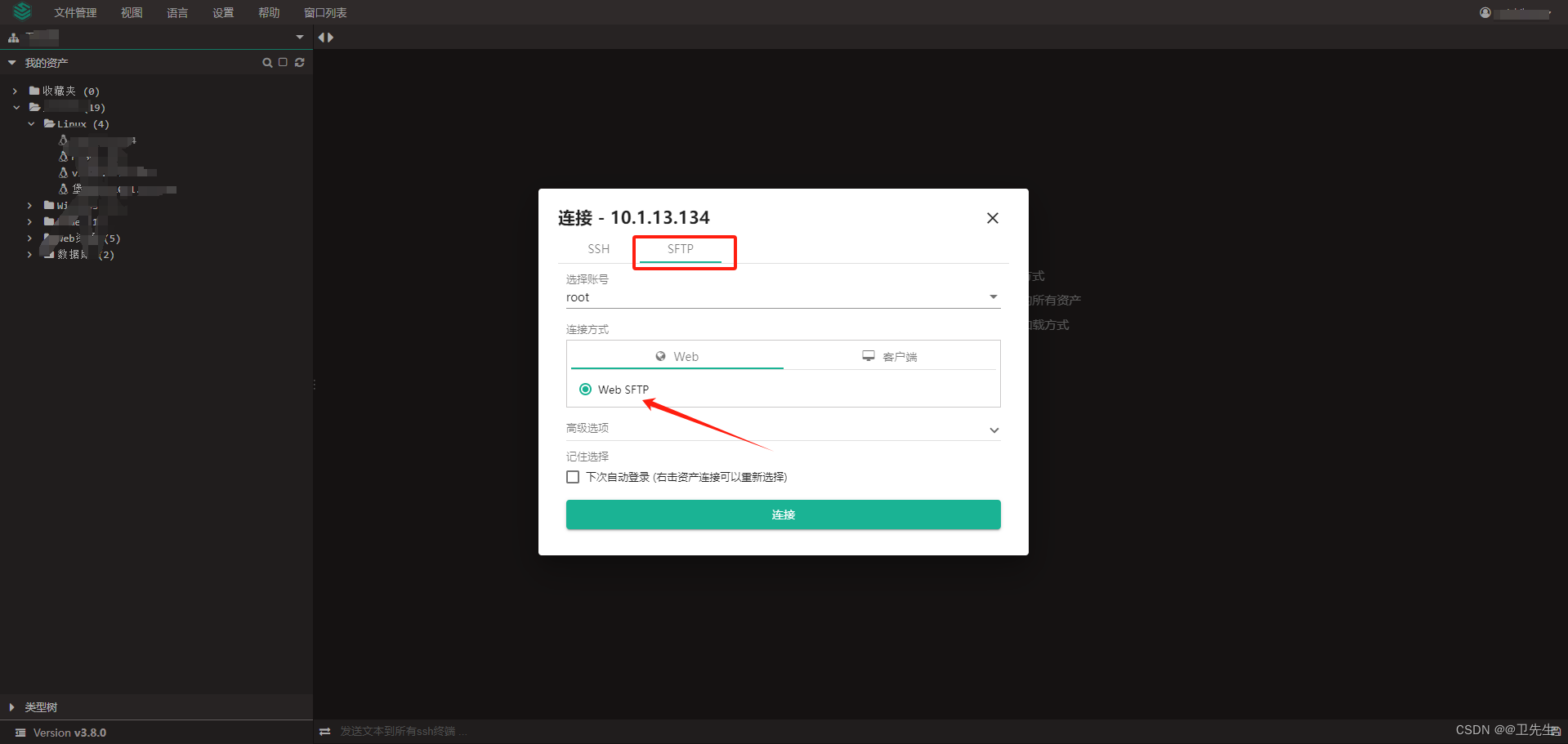This screenshot has width=1568, height=744.
Task: Select the Web SFTP radio button
Action: click(585, 389)
